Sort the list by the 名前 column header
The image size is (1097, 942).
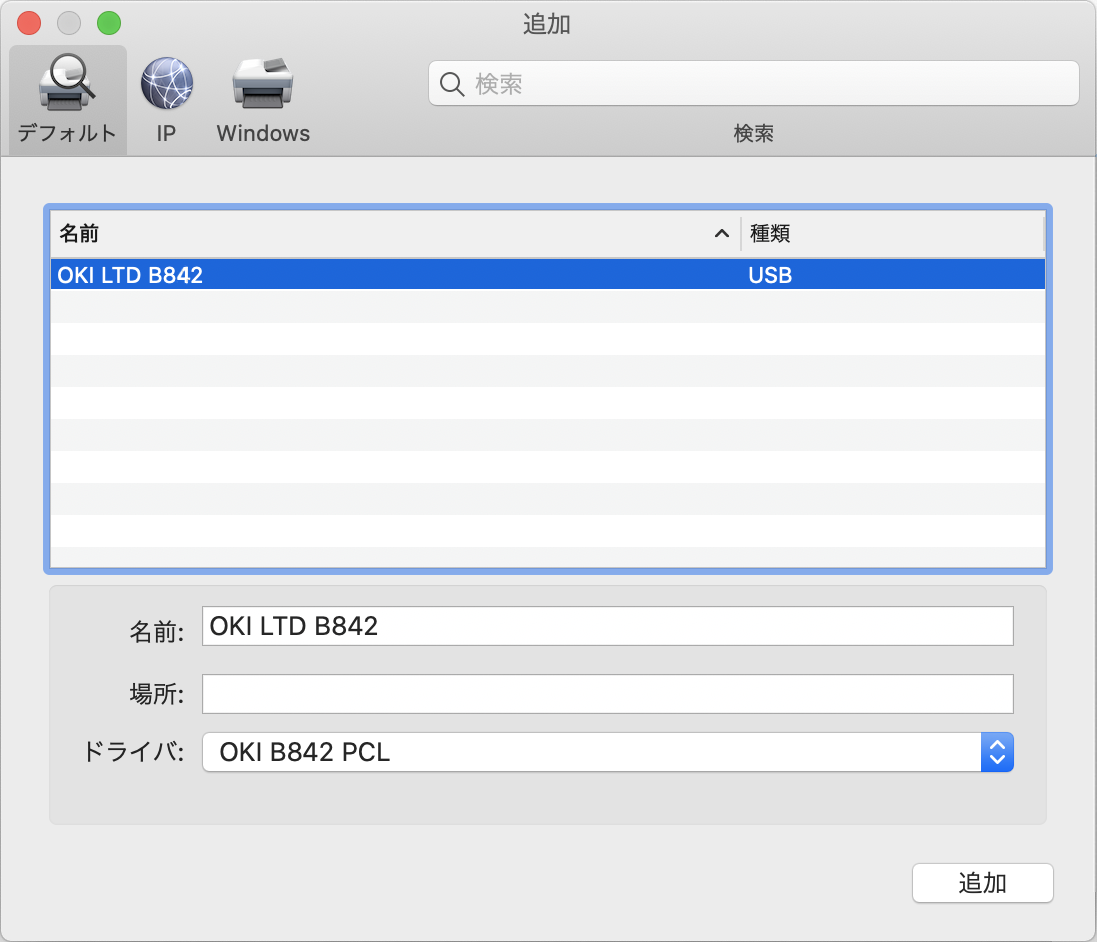[380, 234]
